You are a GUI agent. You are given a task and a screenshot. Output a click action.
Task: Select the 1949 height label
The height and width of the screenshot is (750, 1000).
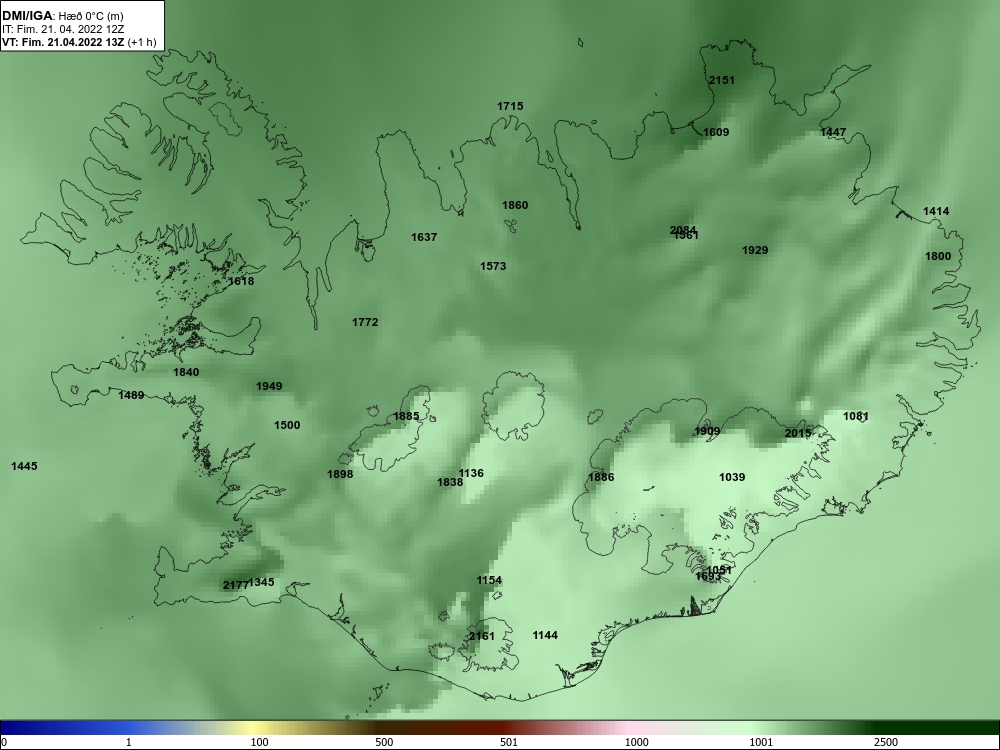[x=269, y=386]
